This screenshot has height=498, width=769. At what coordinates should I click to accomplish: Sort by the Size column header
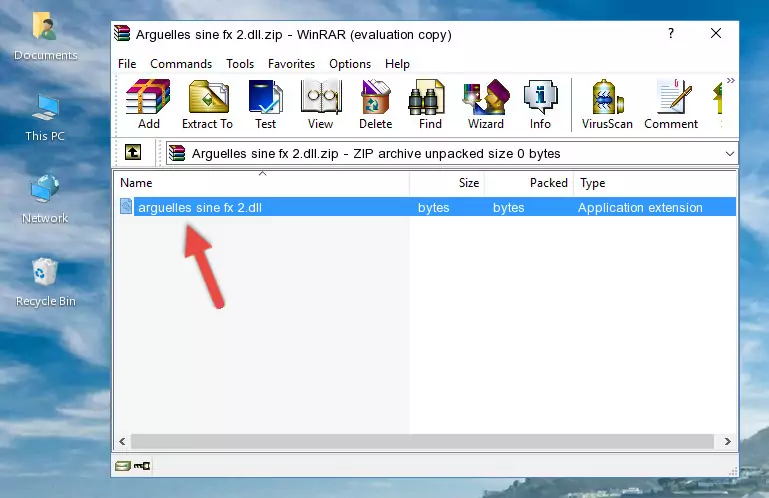click(x=447, y=183)
